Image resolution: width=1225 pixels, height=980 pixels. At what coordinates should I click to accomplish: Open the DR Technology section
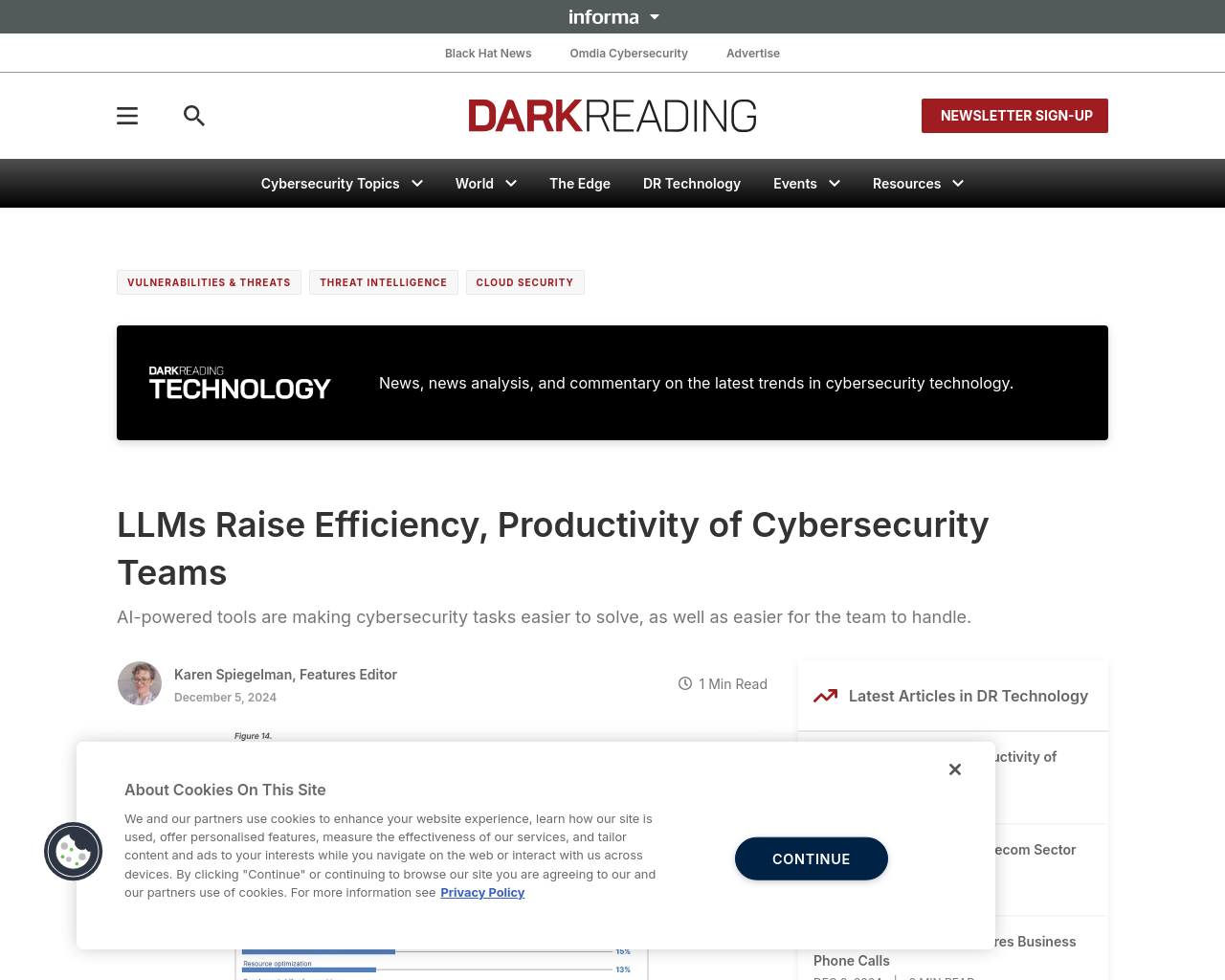coord(692,184)
